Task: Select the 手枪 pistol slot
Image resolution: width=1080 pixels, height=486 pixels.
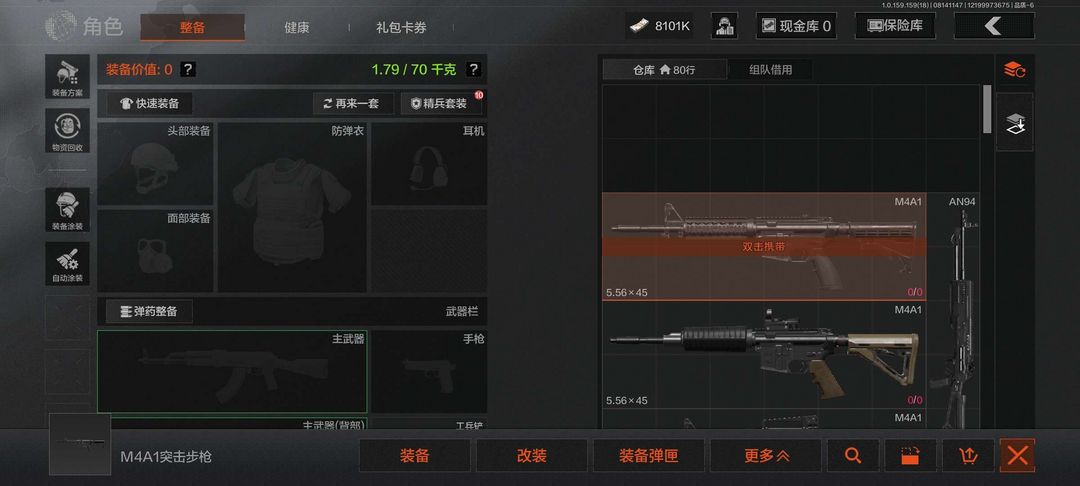Action: click(429, 372)
